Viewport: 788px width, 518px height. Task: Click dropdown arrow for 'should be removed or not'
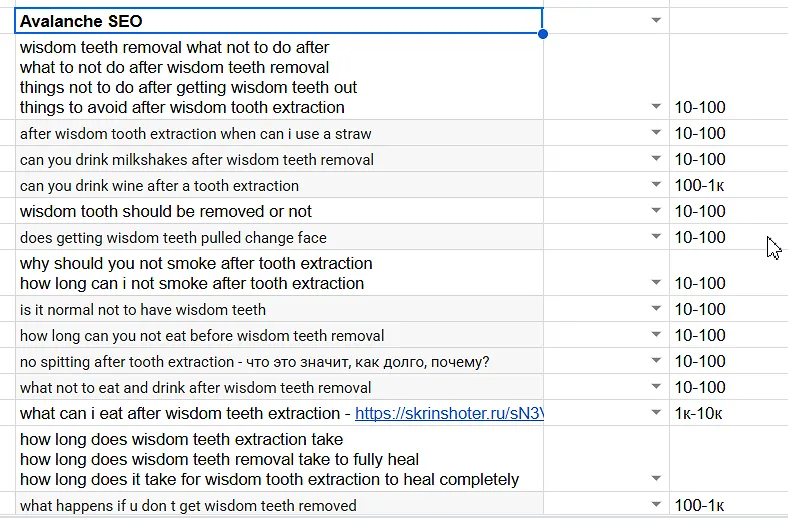coord(656,212)
